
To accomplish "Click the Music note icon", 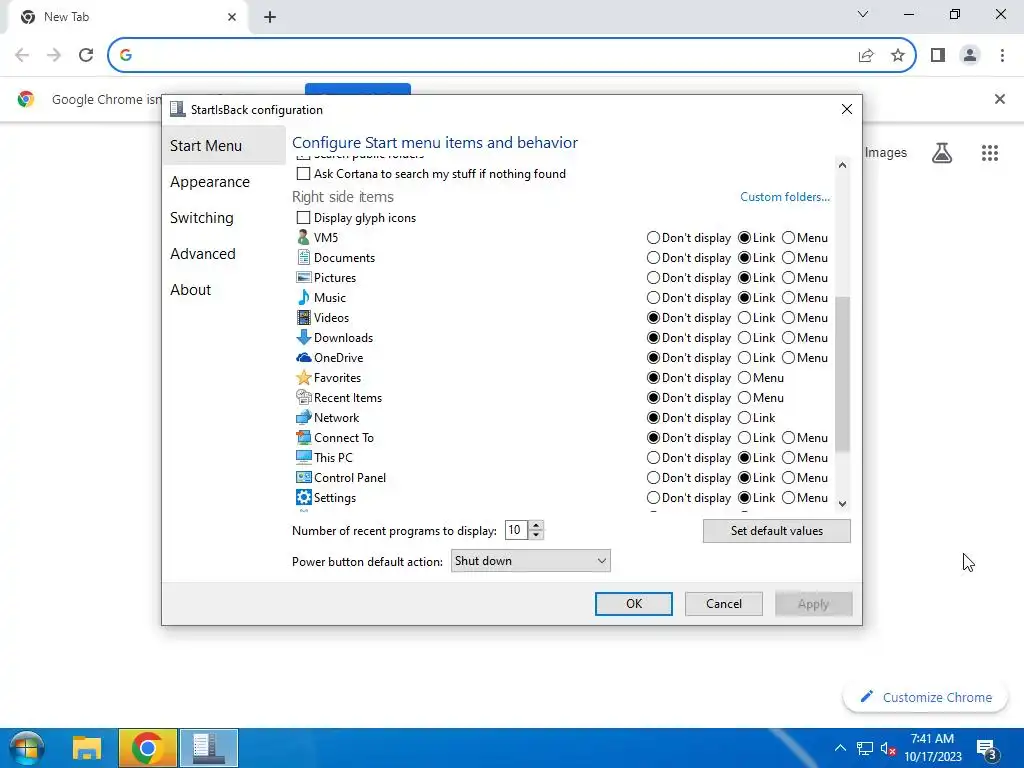I will coord(303,297).
